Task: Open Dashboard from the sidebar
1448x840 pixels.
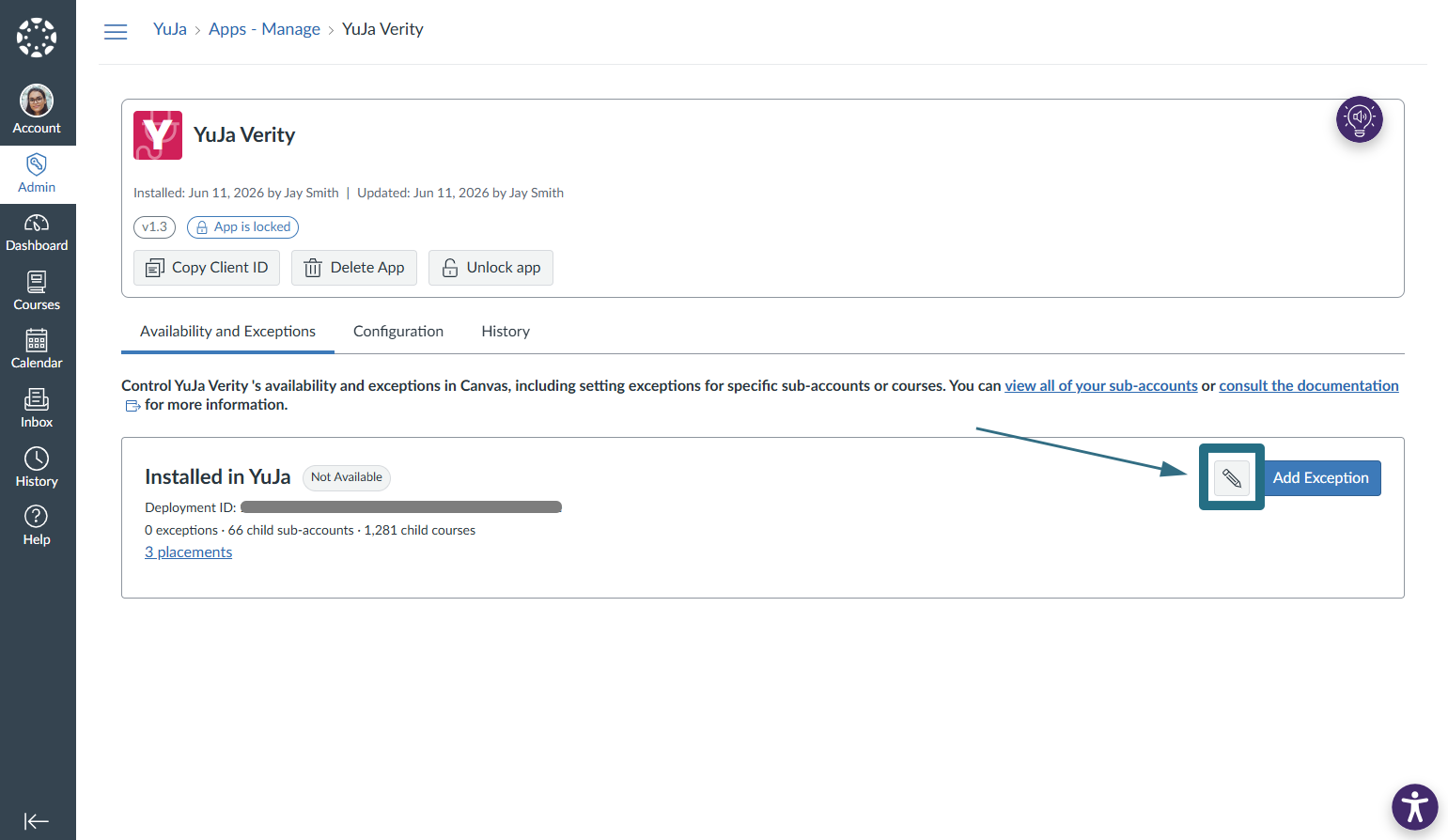Action: [x=37, y=233]
